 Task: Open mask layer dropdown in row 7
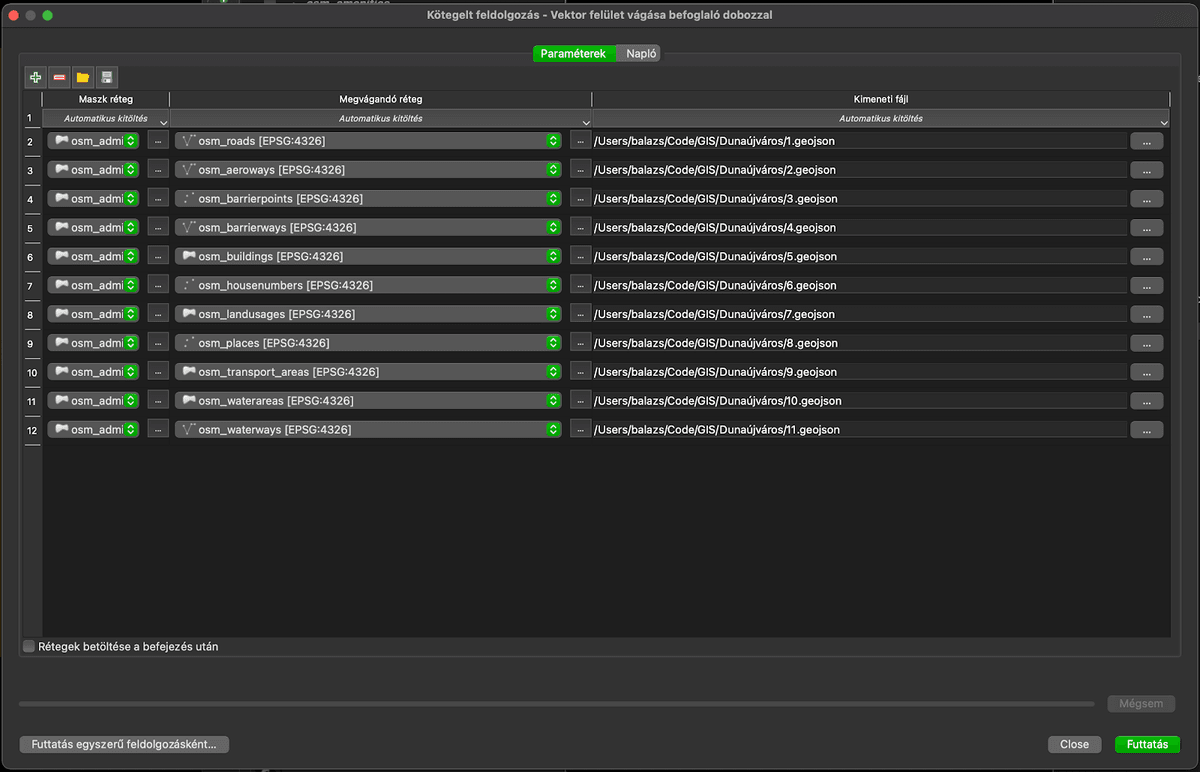[131, 286]
